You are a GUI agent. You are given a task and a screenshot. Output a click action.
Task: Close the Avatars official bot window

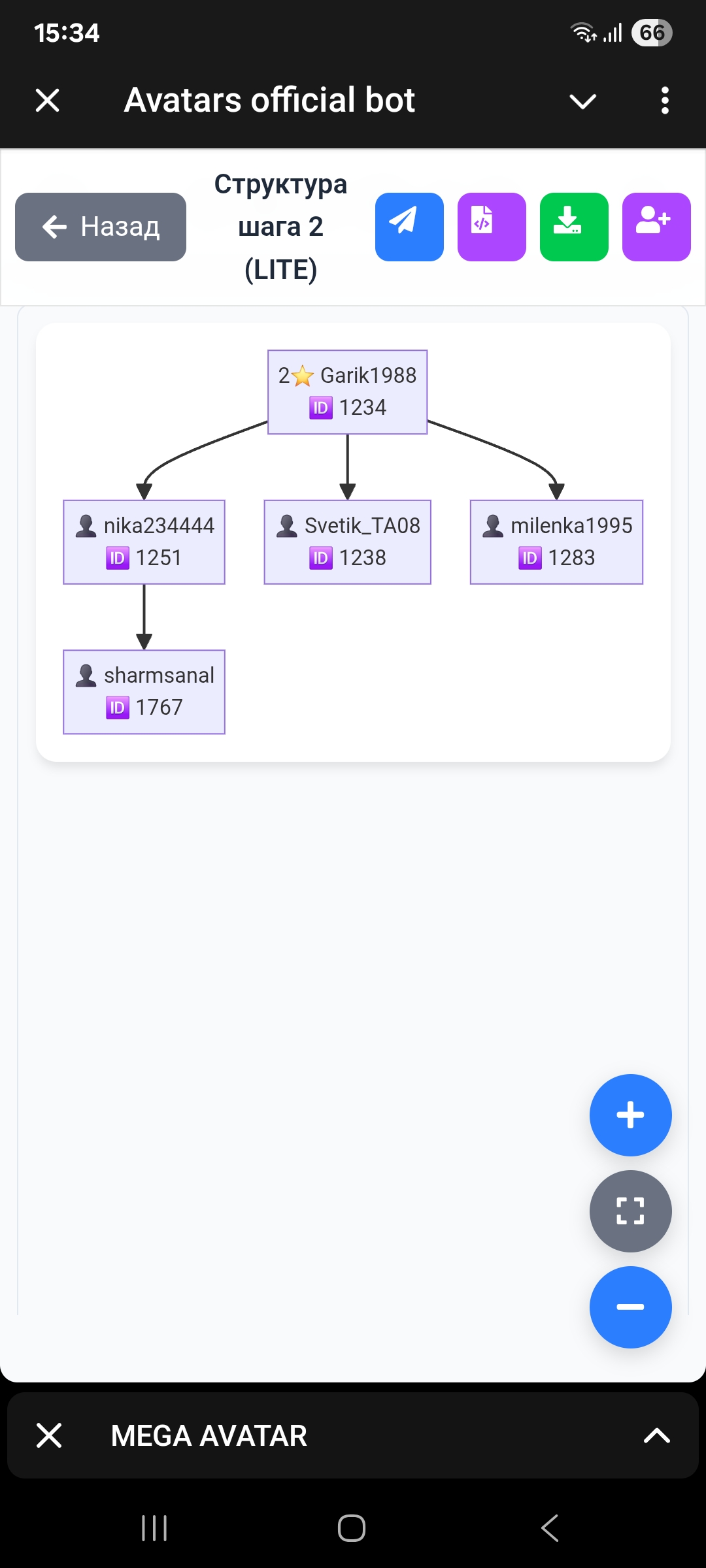click(48, 101)
